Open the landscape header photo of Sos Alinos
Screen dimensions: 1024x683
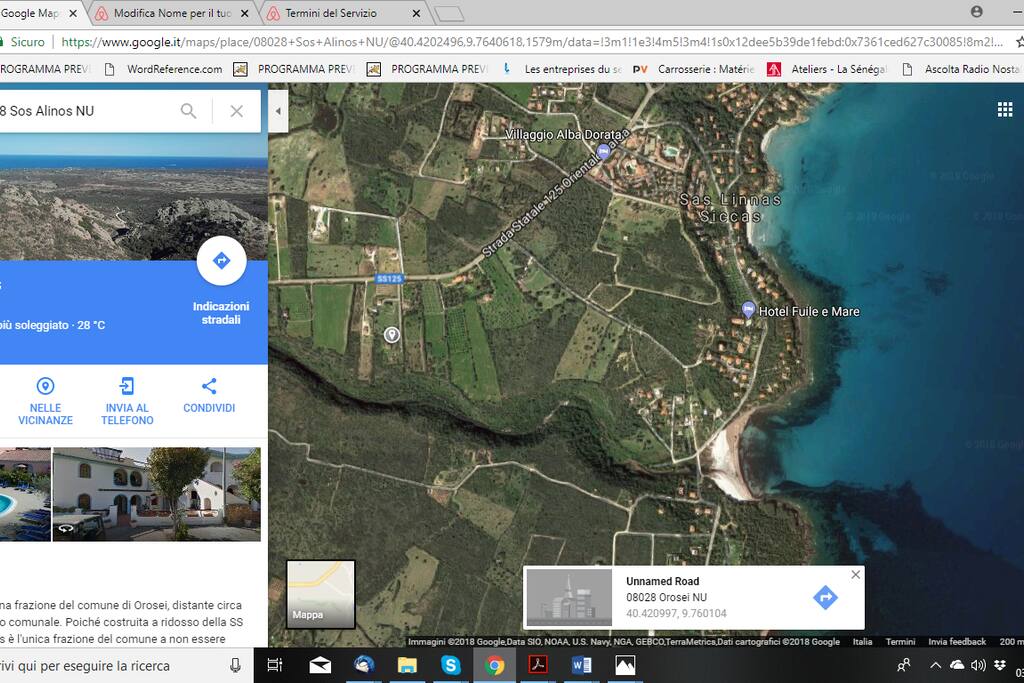pyautogui.click(x=134, y=197)
